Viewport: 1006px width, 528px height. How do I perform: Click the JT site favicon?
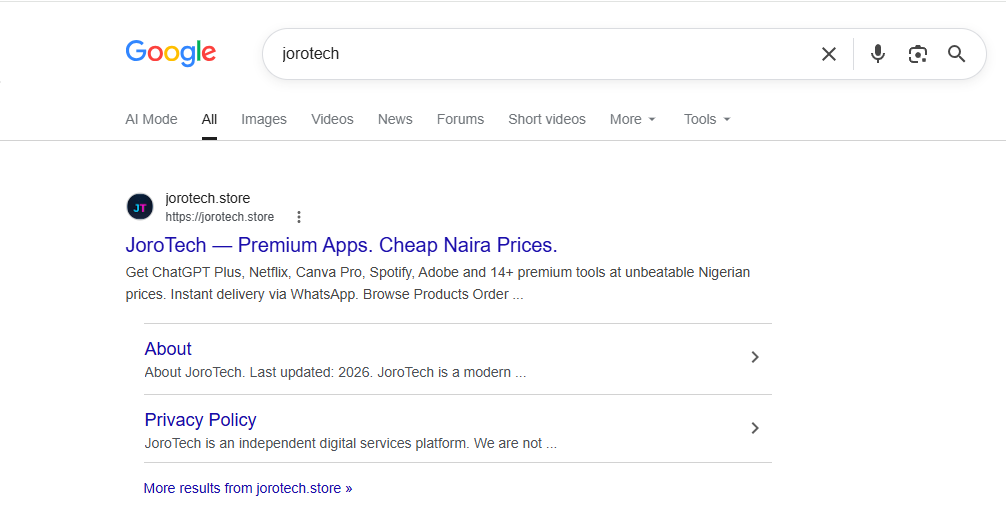(x=140, y=207)
